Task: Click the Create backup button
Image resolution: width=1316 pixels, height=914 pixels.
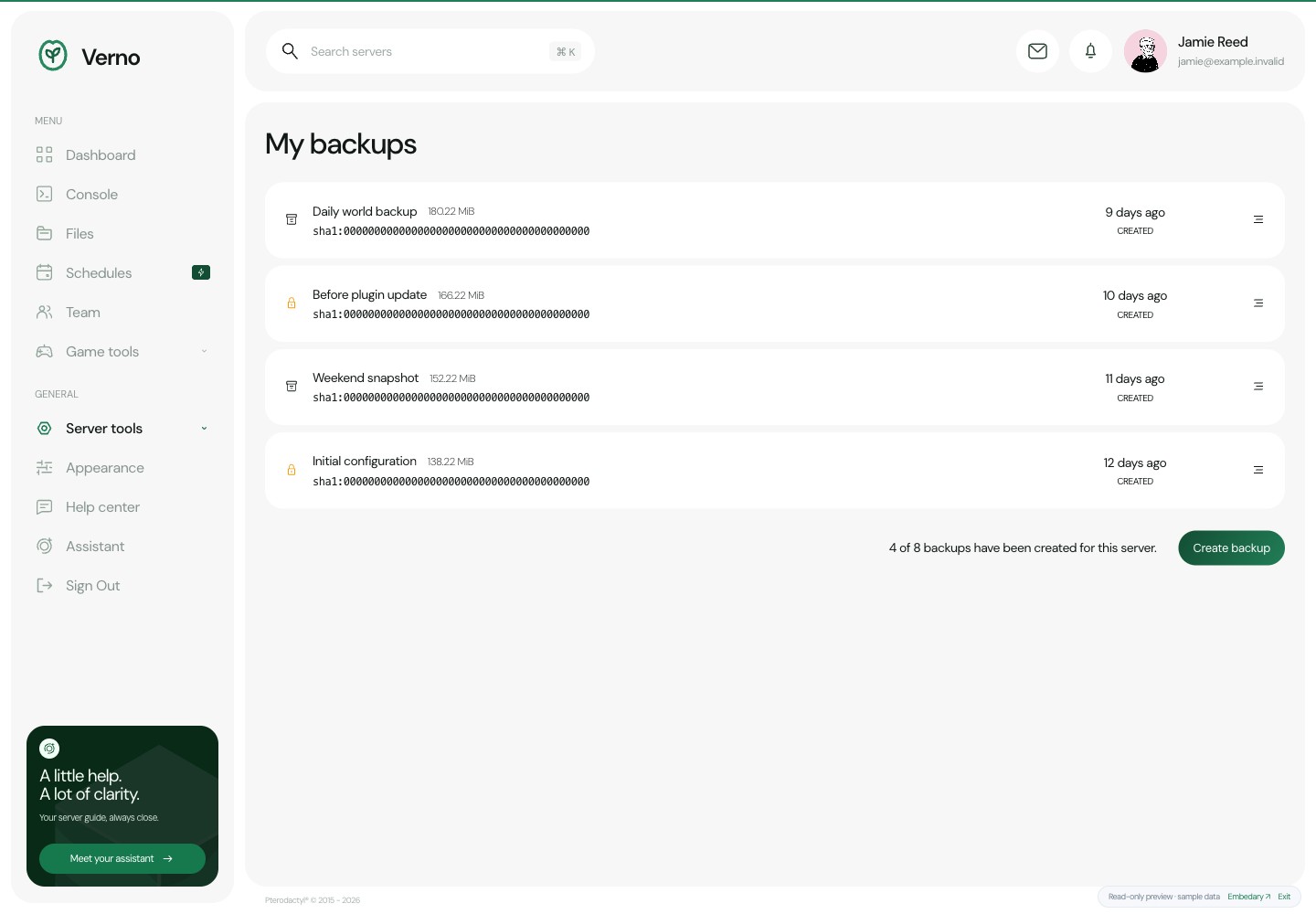Action: tap(1231, 547)
